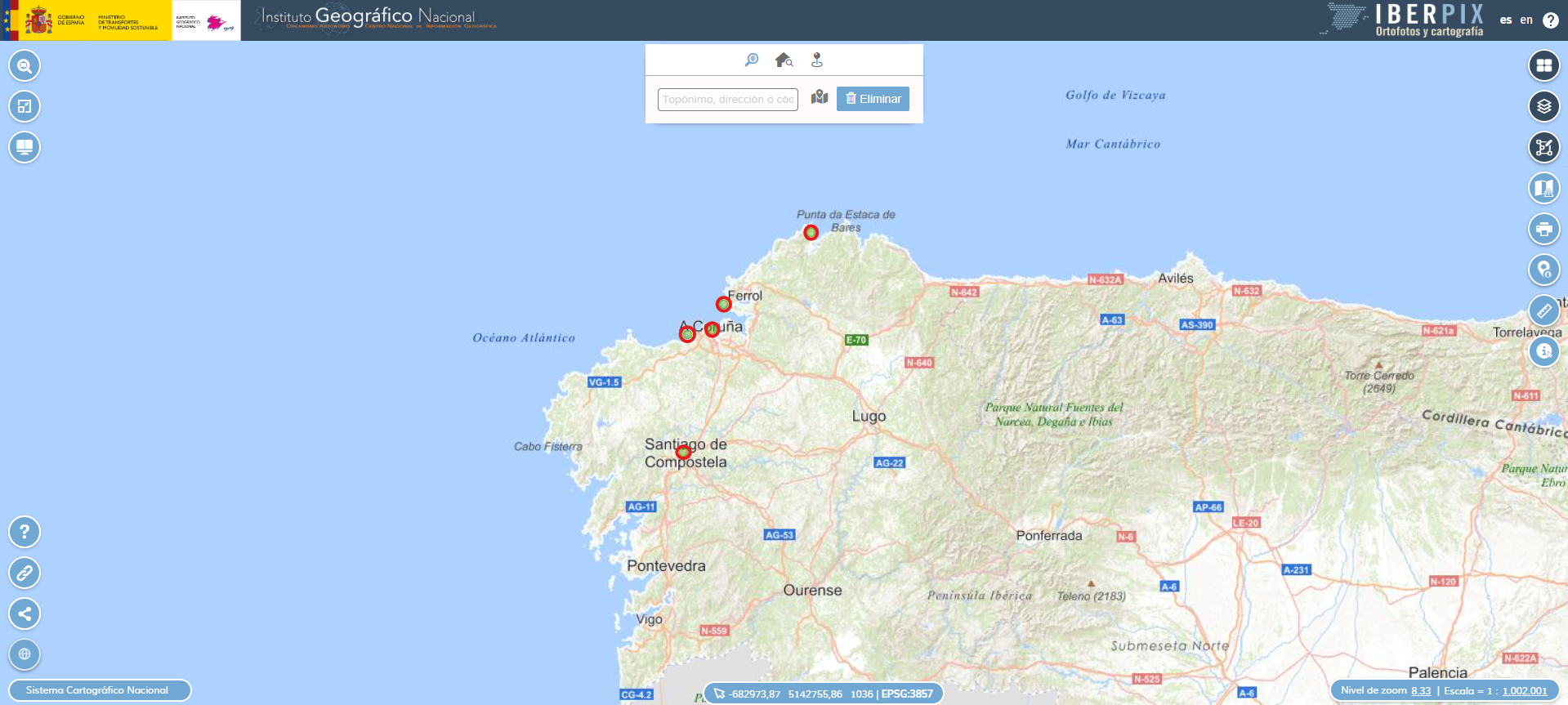Expand the EPSG:3857 projection selector
Viewport: 1568px width, 705px height.
(906, 694)
